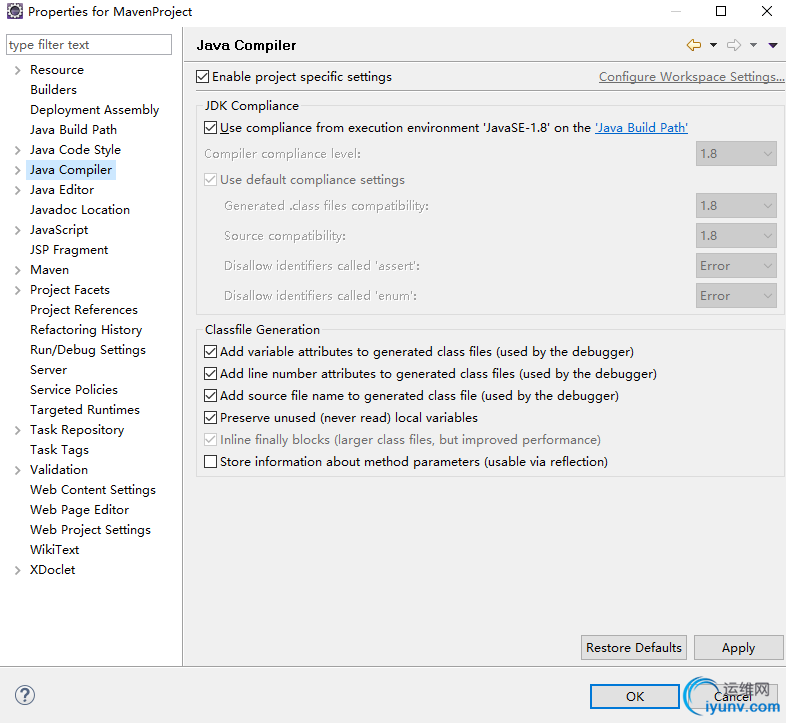
Task: Open Java Build Path page
Action: (74, 130)
